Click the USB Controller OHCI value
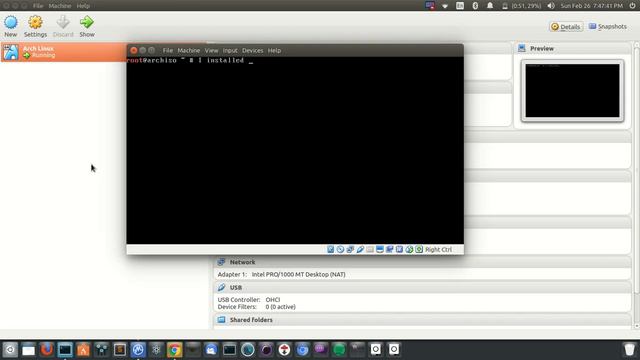This screenshot has width=640, height=360. (273, 300)
